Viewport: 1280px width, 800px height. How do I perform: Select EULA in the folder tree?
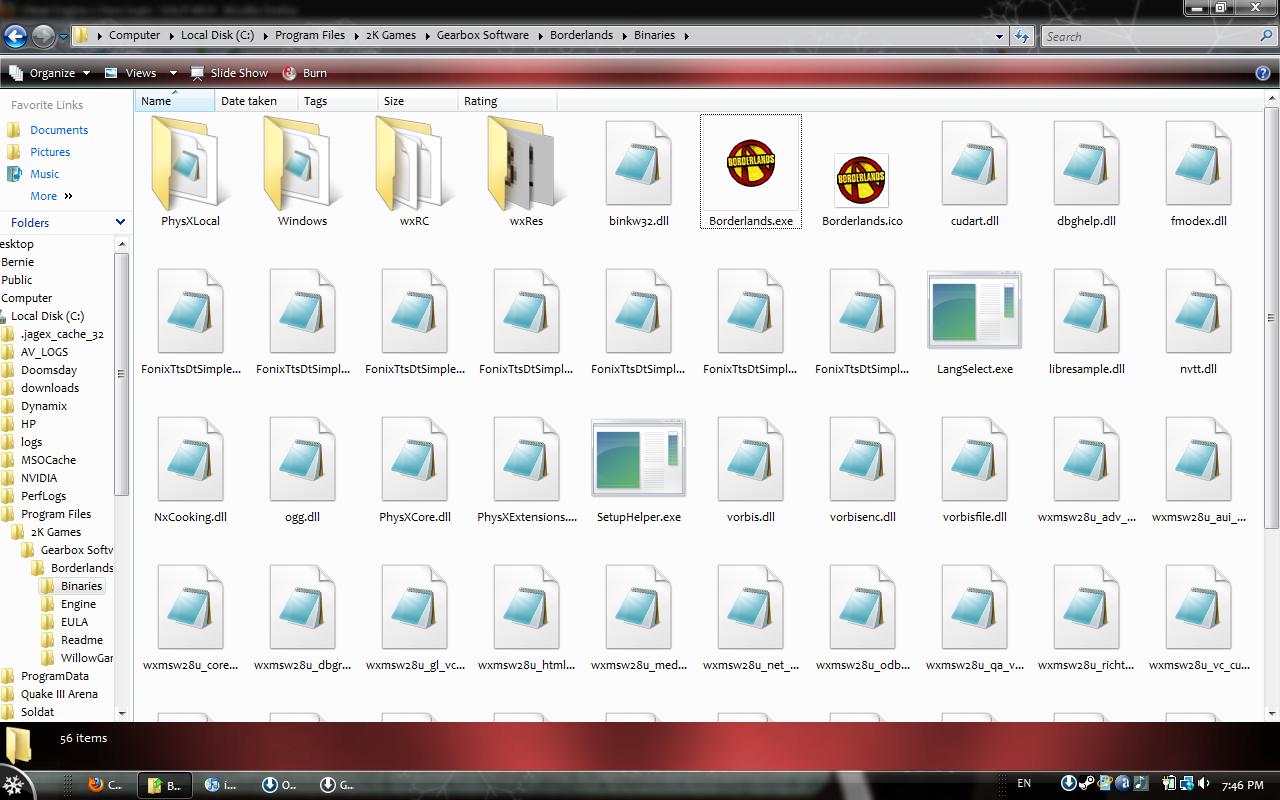(x=74, y=622)
